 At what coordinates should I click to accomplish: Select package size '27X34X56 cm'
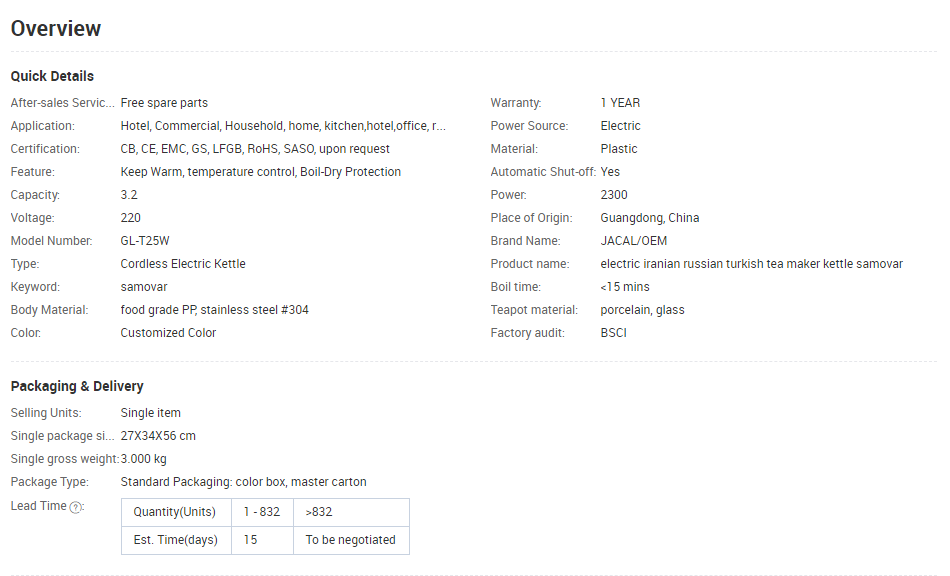tap(158, 436)
